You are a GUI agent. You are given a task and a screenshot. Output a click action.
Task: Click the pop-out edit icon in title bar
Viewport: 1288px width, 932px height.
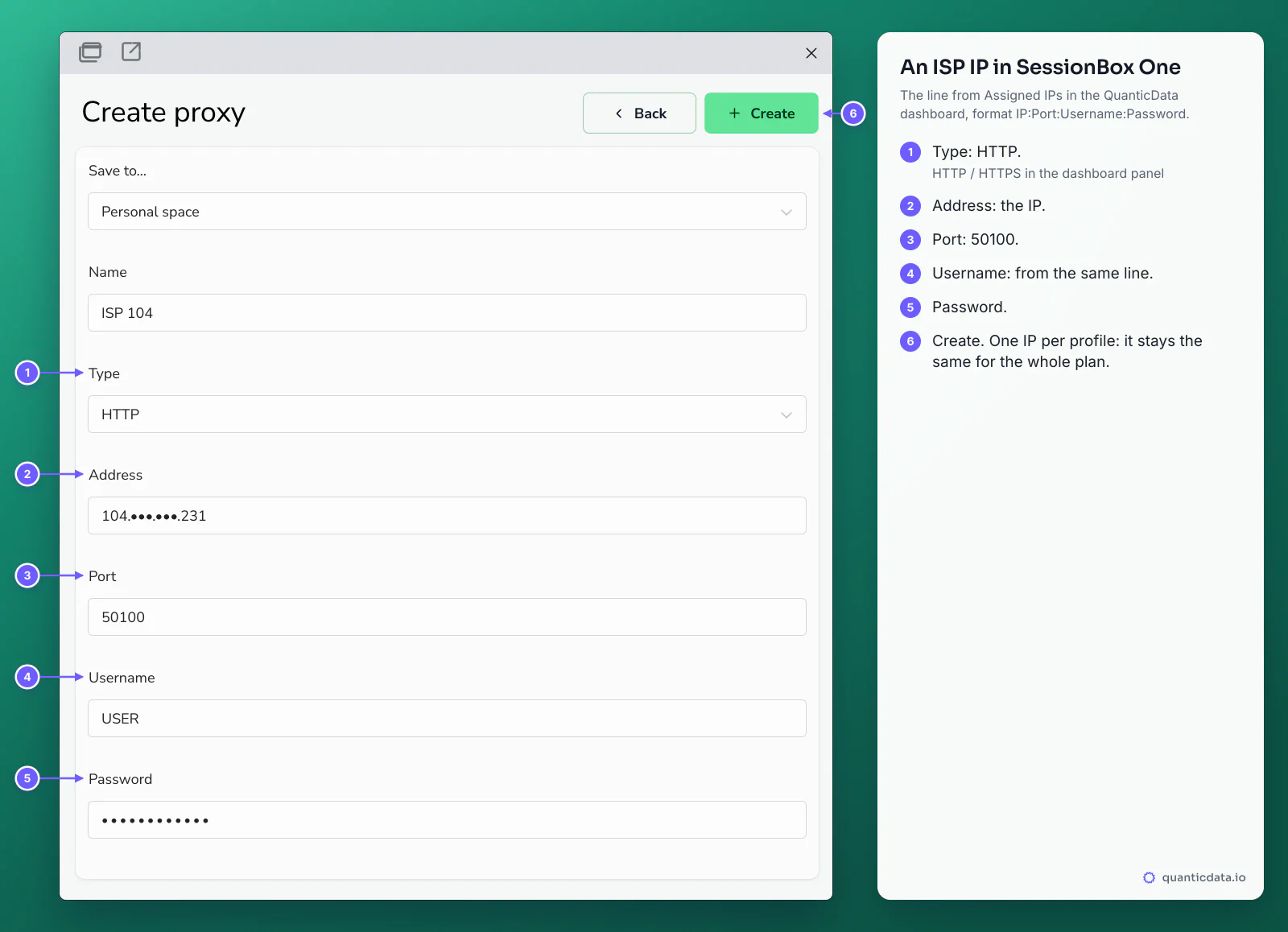(131, 52)
